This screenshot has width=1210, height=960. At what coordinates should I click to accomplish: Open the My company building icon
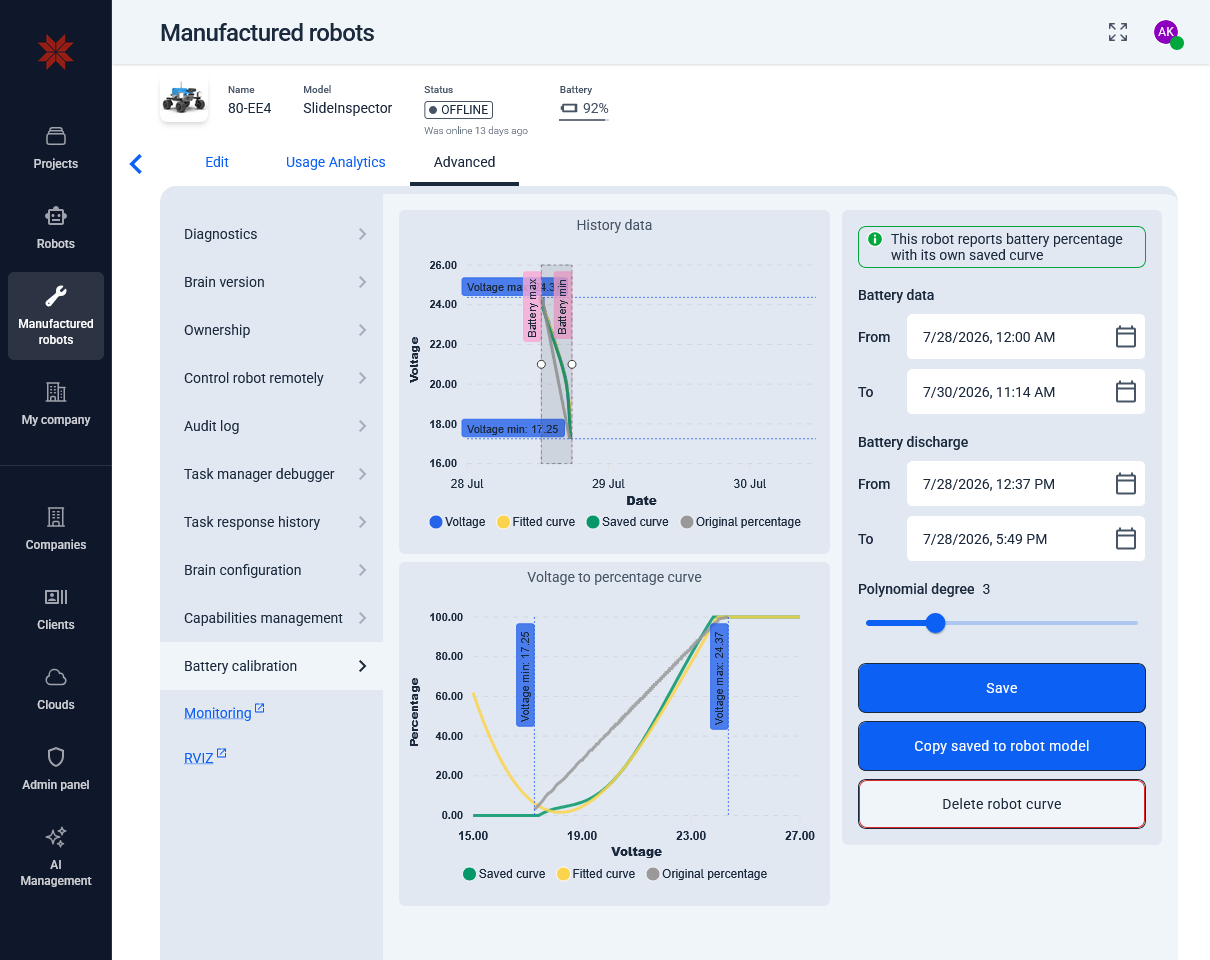(56, 392)
